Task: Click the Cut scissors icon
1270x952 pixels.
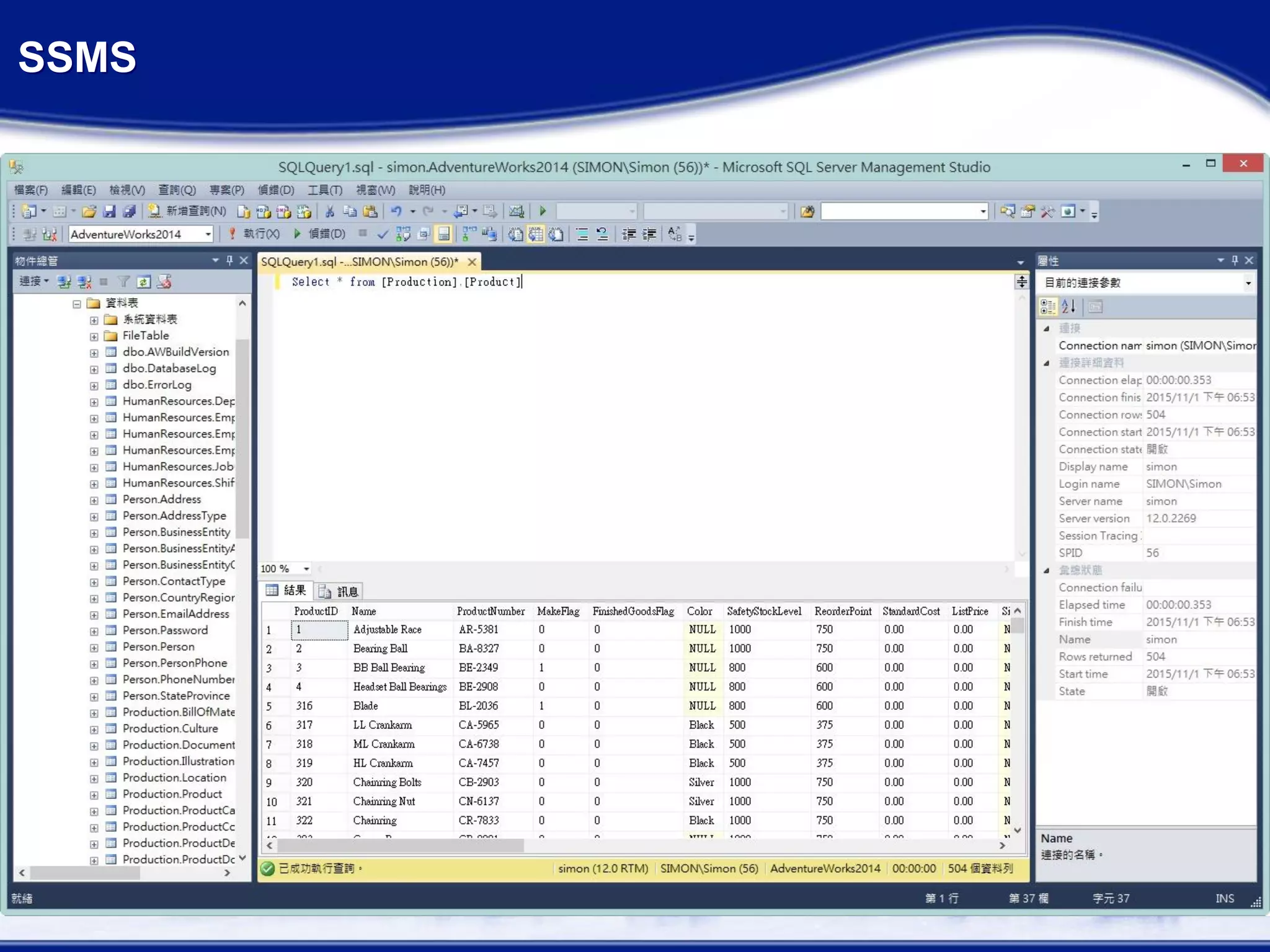Action: pos(329,212)
